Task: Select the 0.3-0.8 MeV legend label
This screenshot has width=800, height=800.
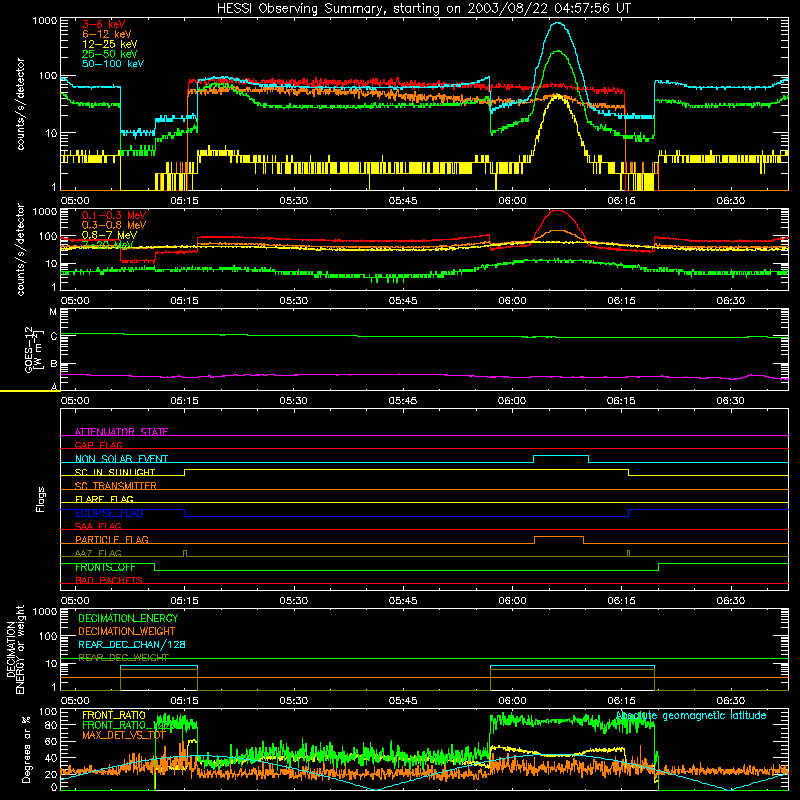Action: [x=114, y=225]
